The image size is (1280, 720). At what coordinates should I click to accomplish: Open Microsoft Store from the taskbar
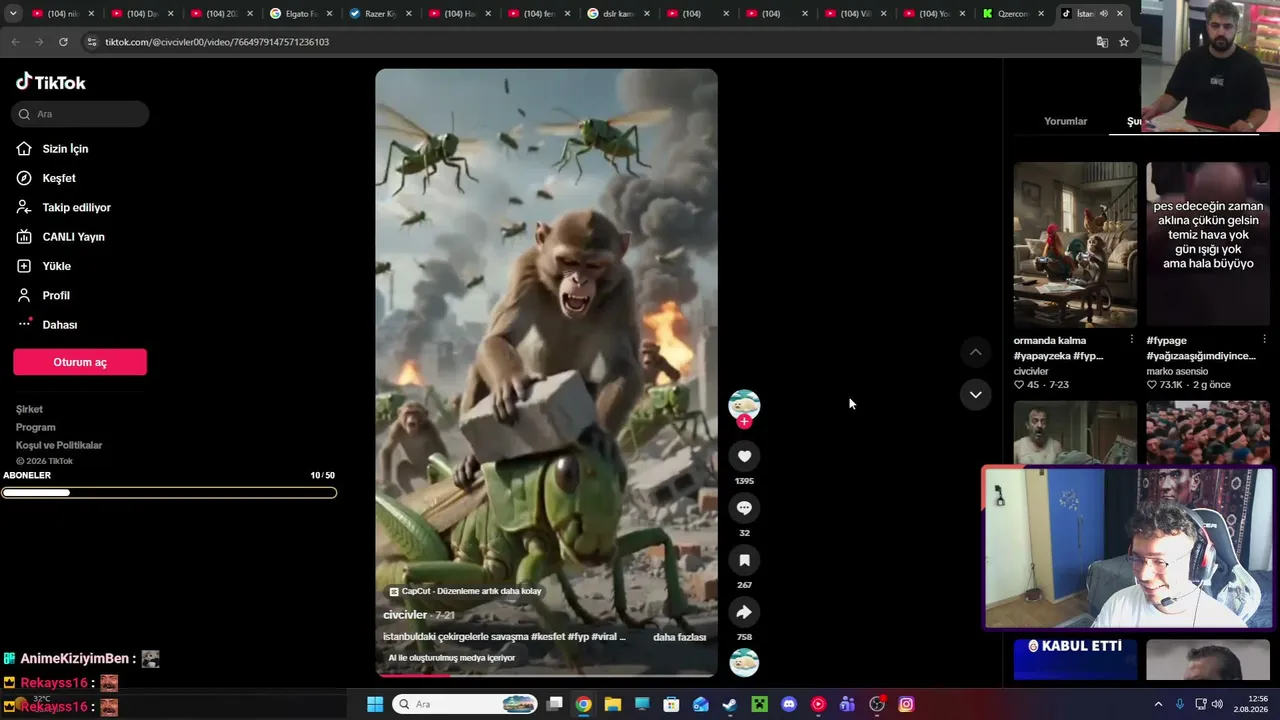coord(671,704)
